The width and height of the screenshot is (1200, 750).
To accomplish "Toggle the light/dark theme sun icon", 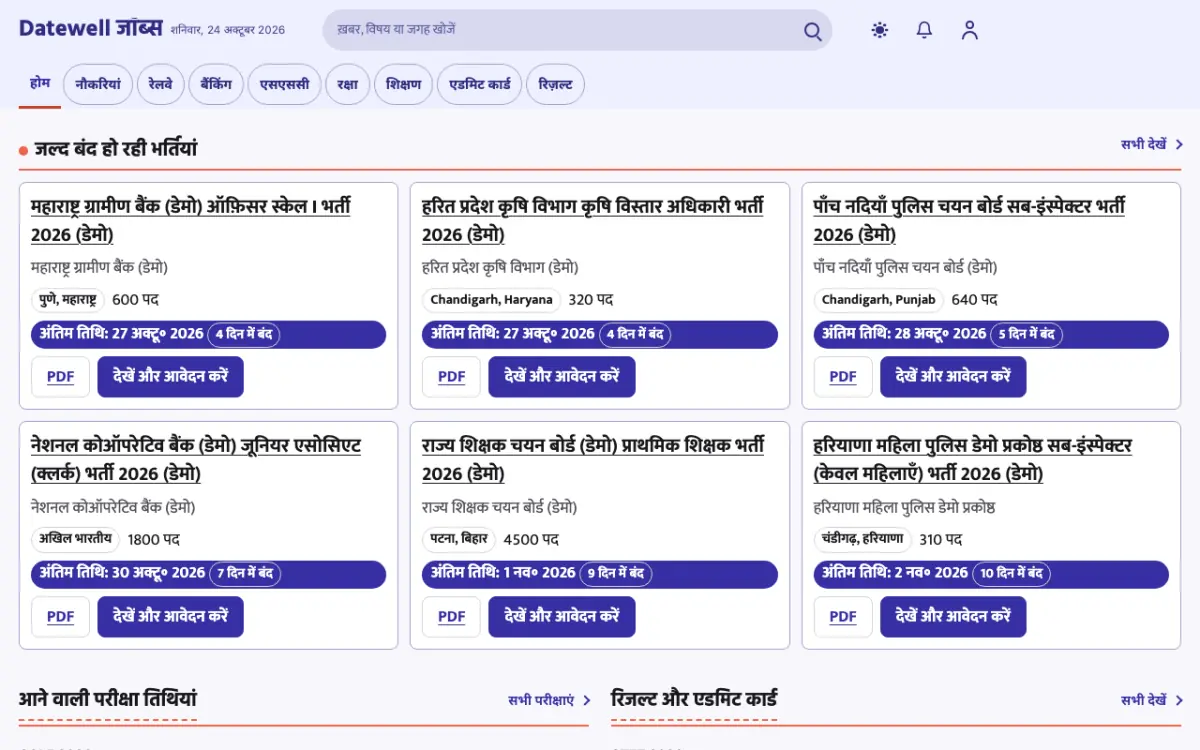I will (879, 30).
